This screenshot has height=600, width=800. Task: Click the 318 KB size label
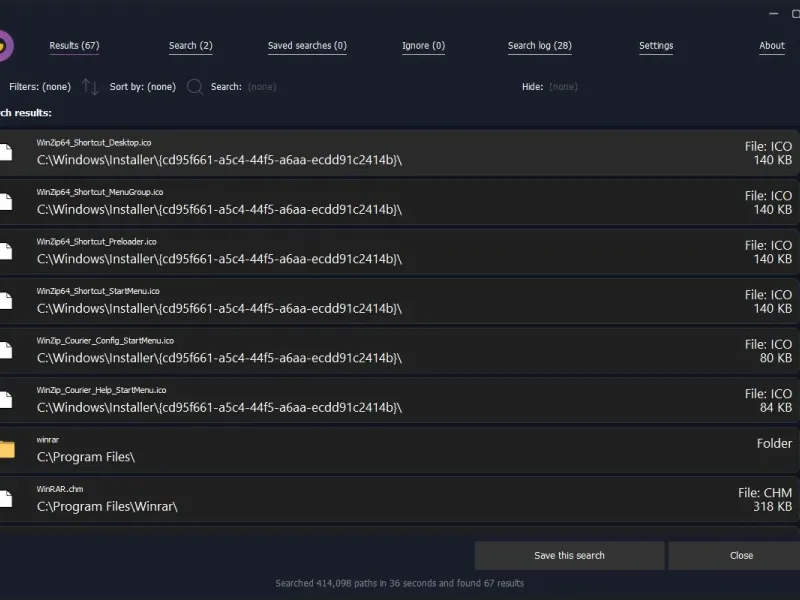(772, 507)
